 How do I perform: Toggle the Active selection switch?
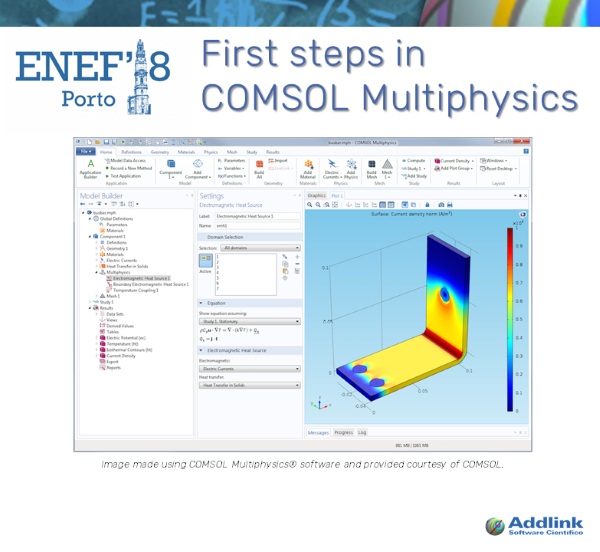[205, 258]
